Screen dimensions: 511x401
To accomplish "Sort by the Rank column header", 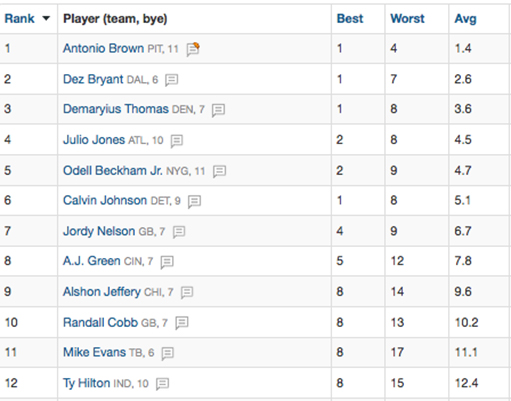I will [x=19, y=19].
